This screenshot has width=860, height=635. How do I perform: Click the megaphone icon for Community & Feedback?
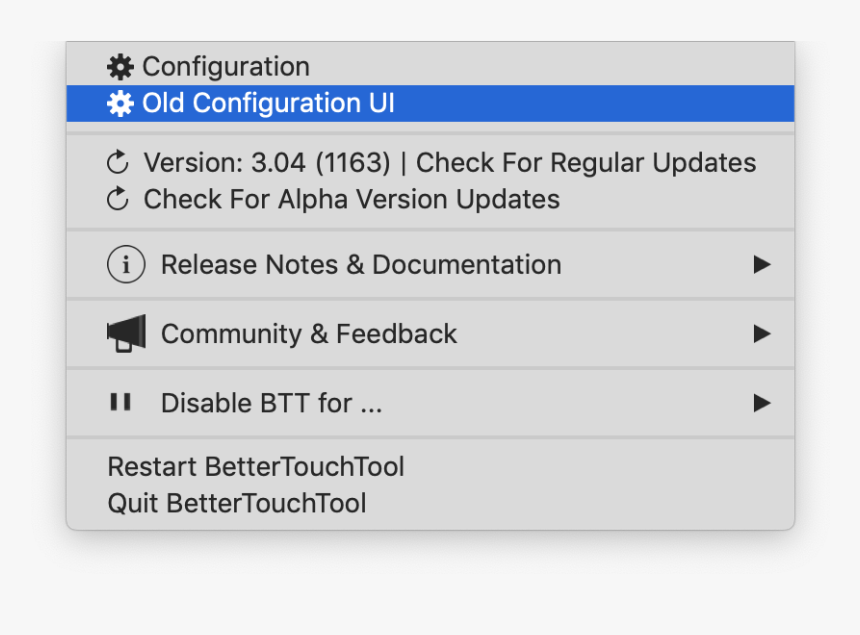tap(126, 333)
